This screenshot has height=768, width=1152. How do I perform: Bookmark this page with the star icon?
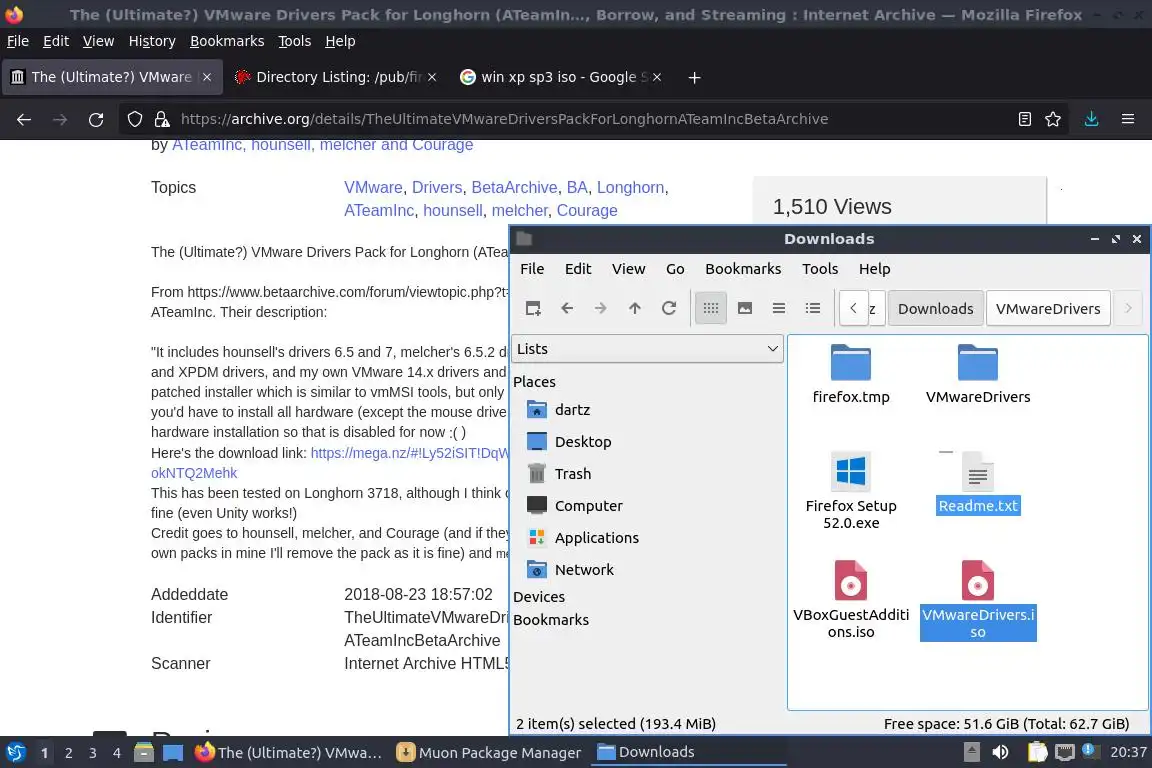[1053, 119]
